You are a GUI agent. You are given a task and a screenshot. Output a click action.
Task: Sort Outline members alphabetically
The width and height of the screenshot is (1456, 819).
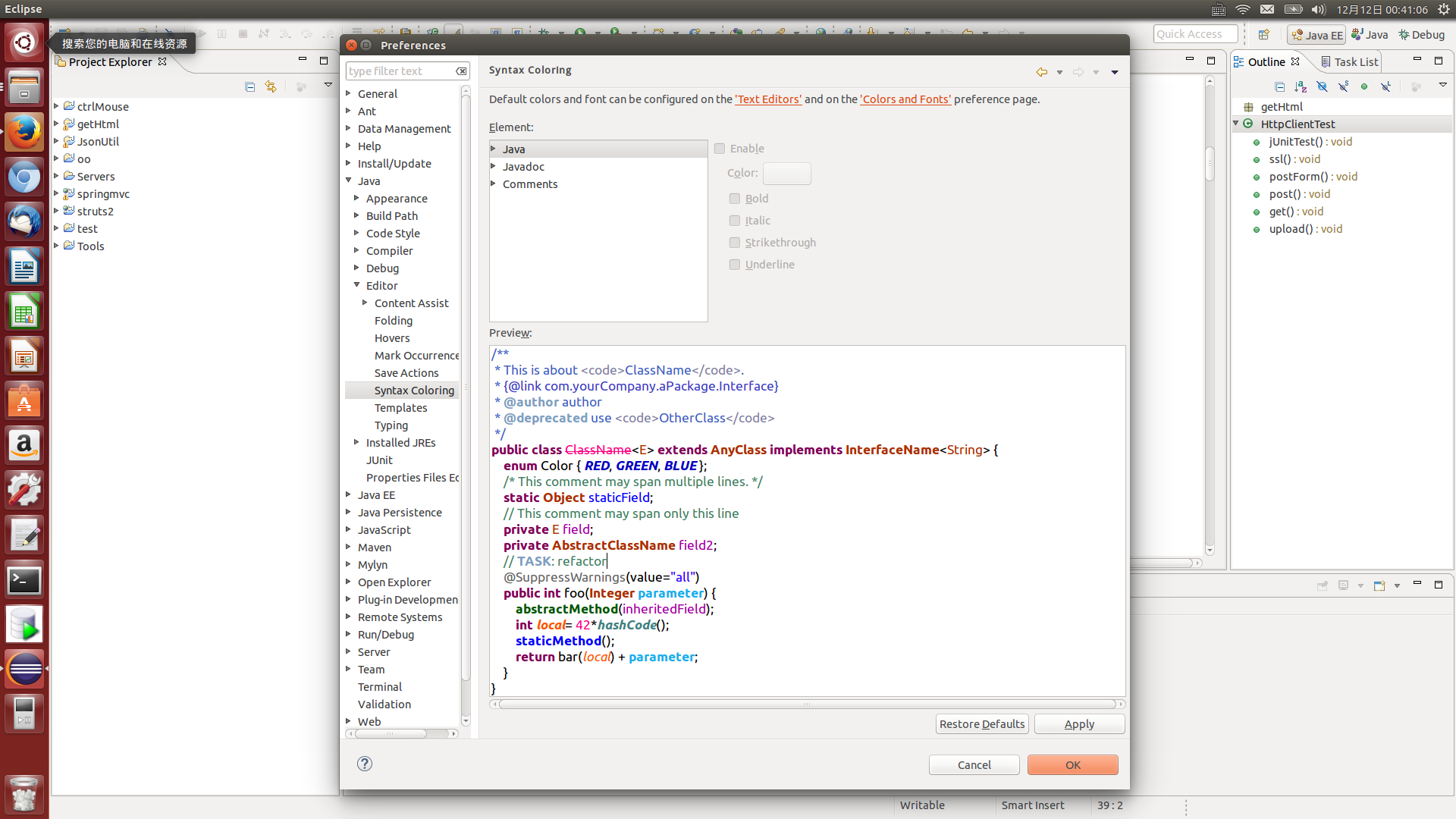pyautogui.click(x=1301, y=86)
